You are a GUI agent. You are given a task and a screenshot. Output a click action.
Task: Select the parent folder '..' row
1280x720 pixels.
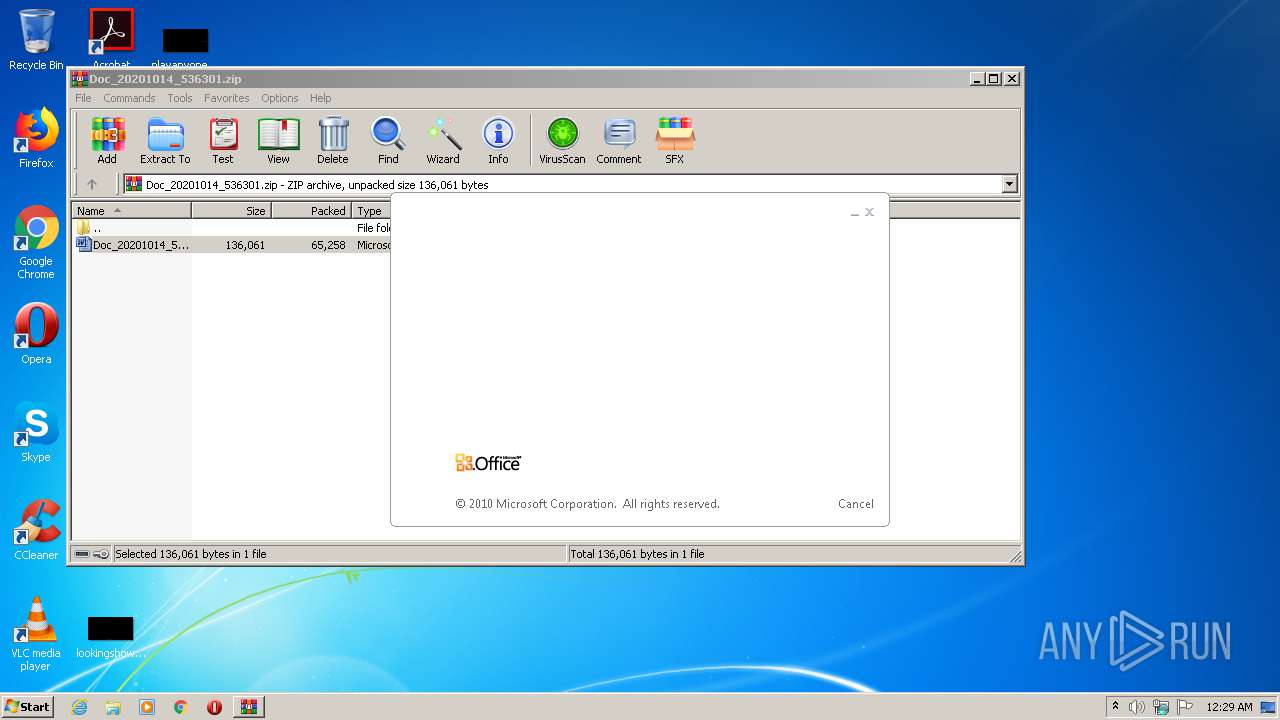coord(231,228)
